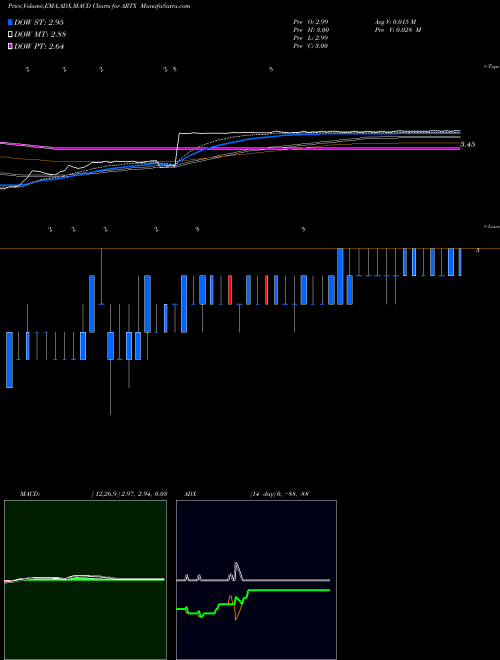Click the 'Pre O: 2.99' value
500x660 pixels.
tap(311, 21)
